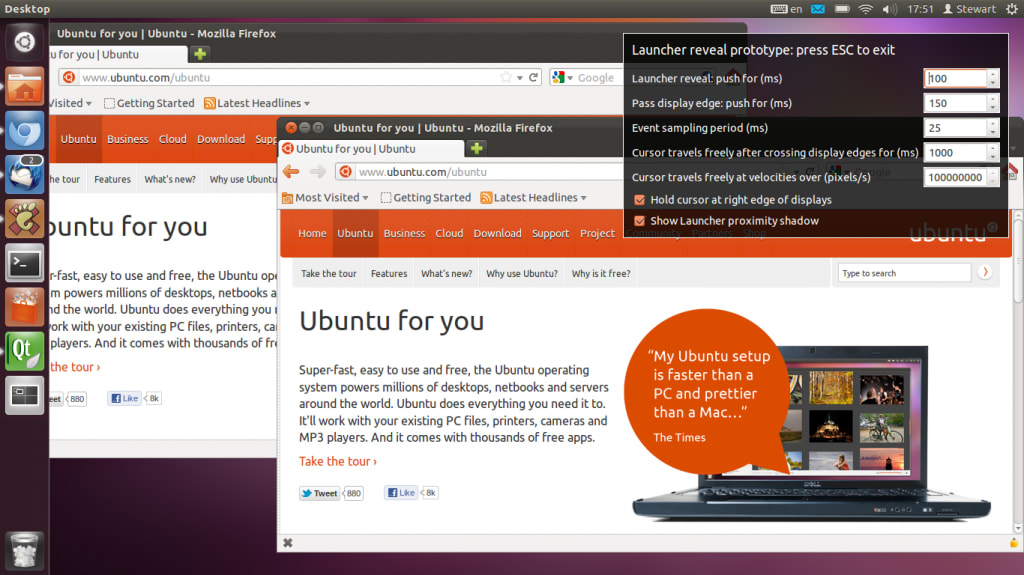Toggle Show Launcher proximity shadow checkbox
Viewport: 1024px width, 575px height.
(x=639, y=221)
